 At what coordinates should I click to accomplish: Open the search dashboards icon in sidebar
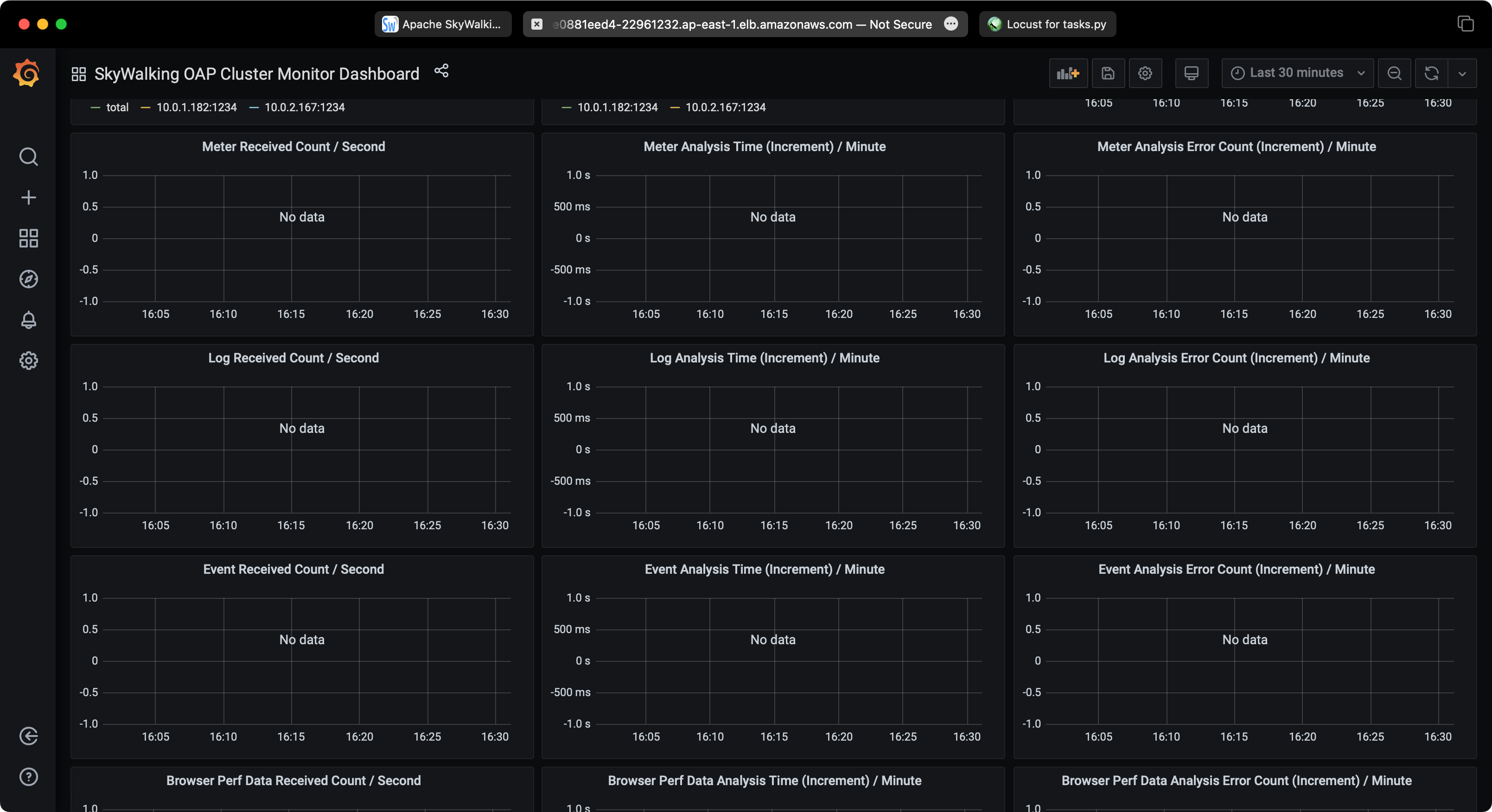point(28,156)
